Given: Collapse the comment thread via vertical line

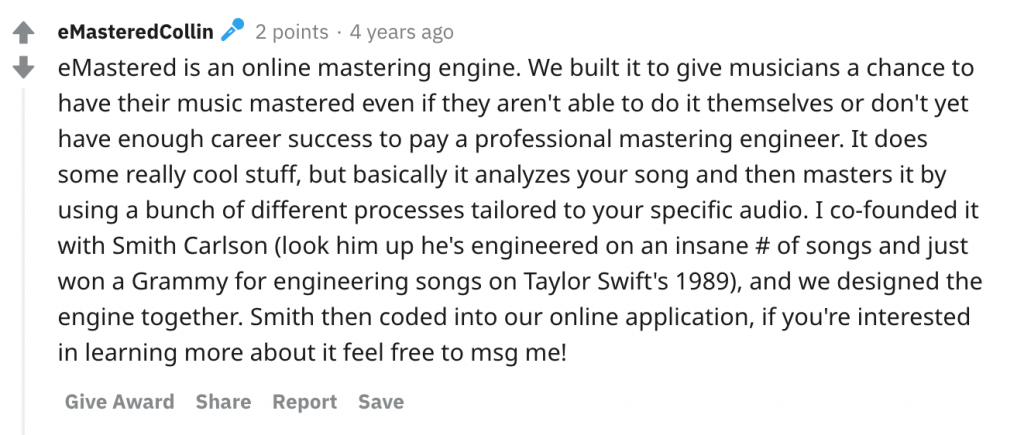Looking at the screenshot, I should pyautogui.click(x=24, y=261).
